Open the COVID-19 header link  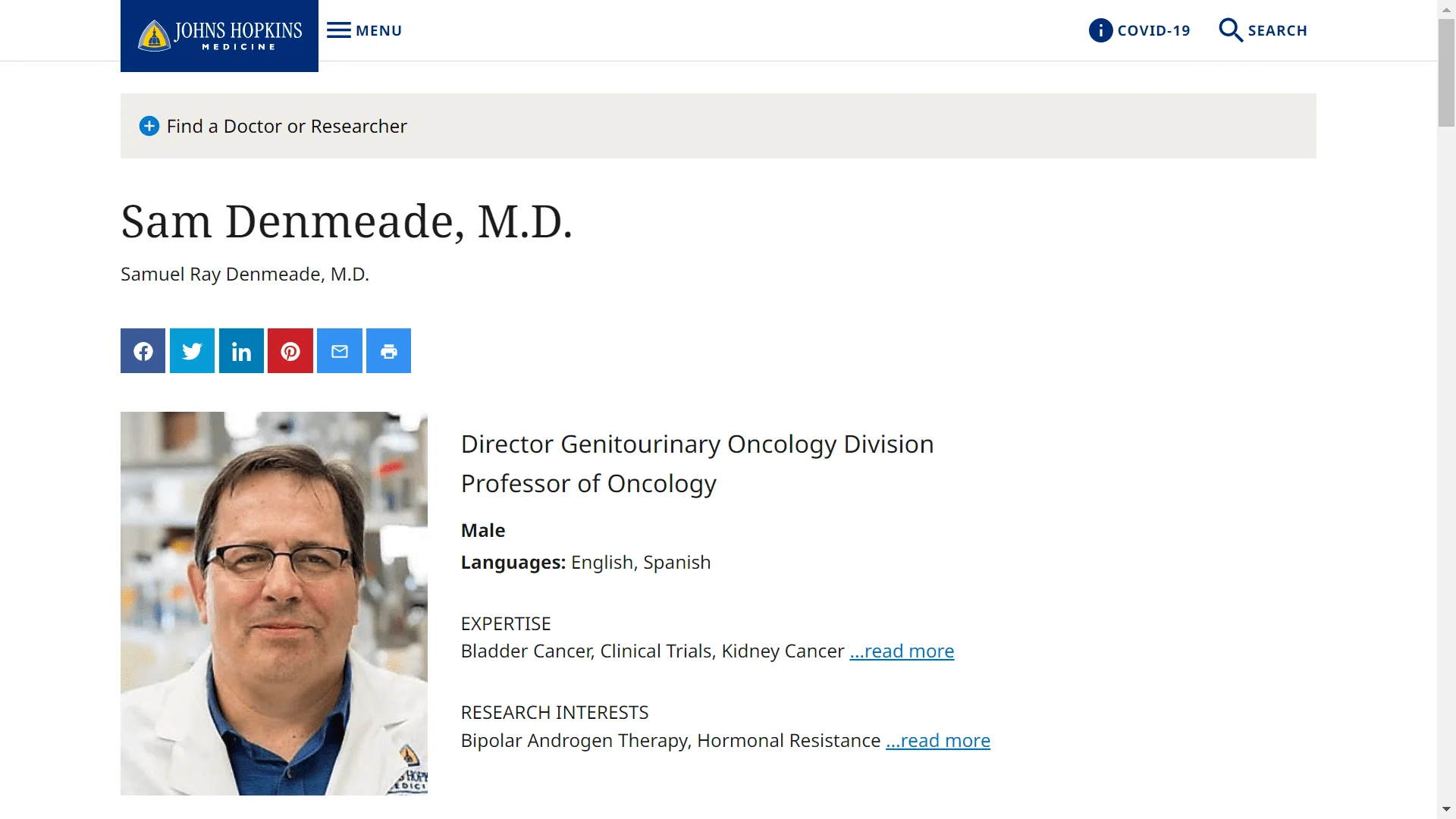1153,30
